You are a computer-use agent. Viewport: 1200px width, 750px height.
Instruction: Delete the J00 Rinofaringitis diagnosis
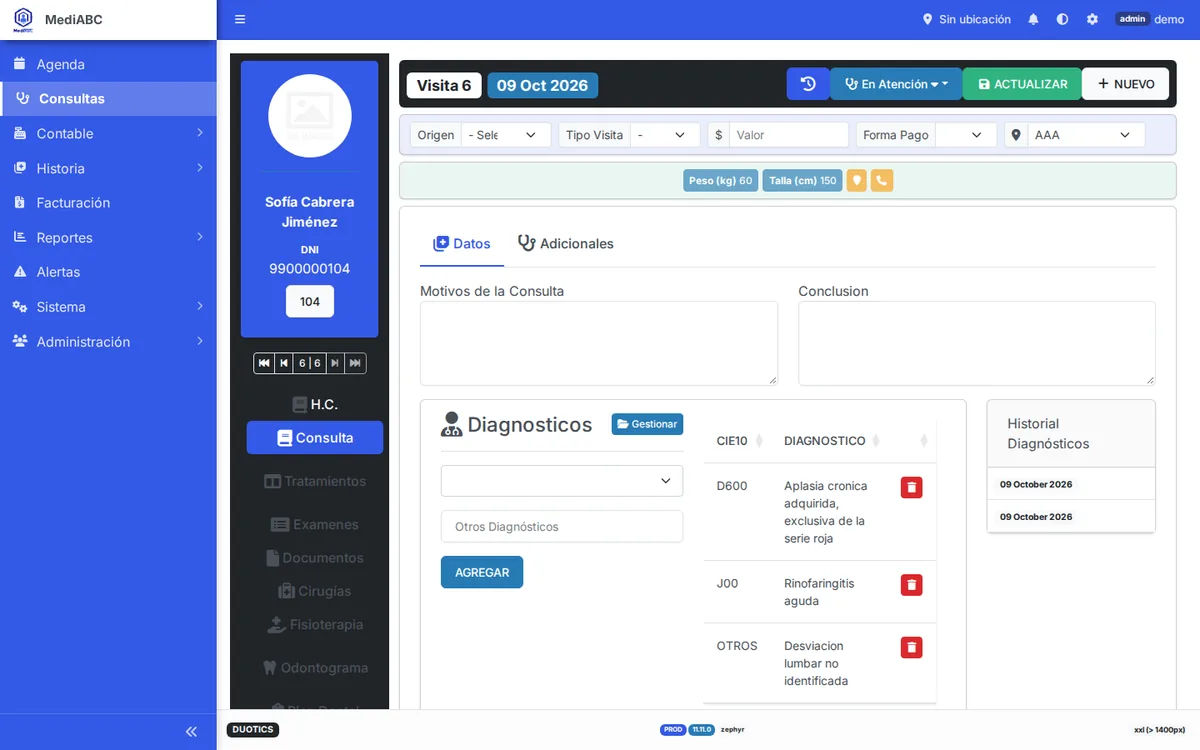[911, 585]
